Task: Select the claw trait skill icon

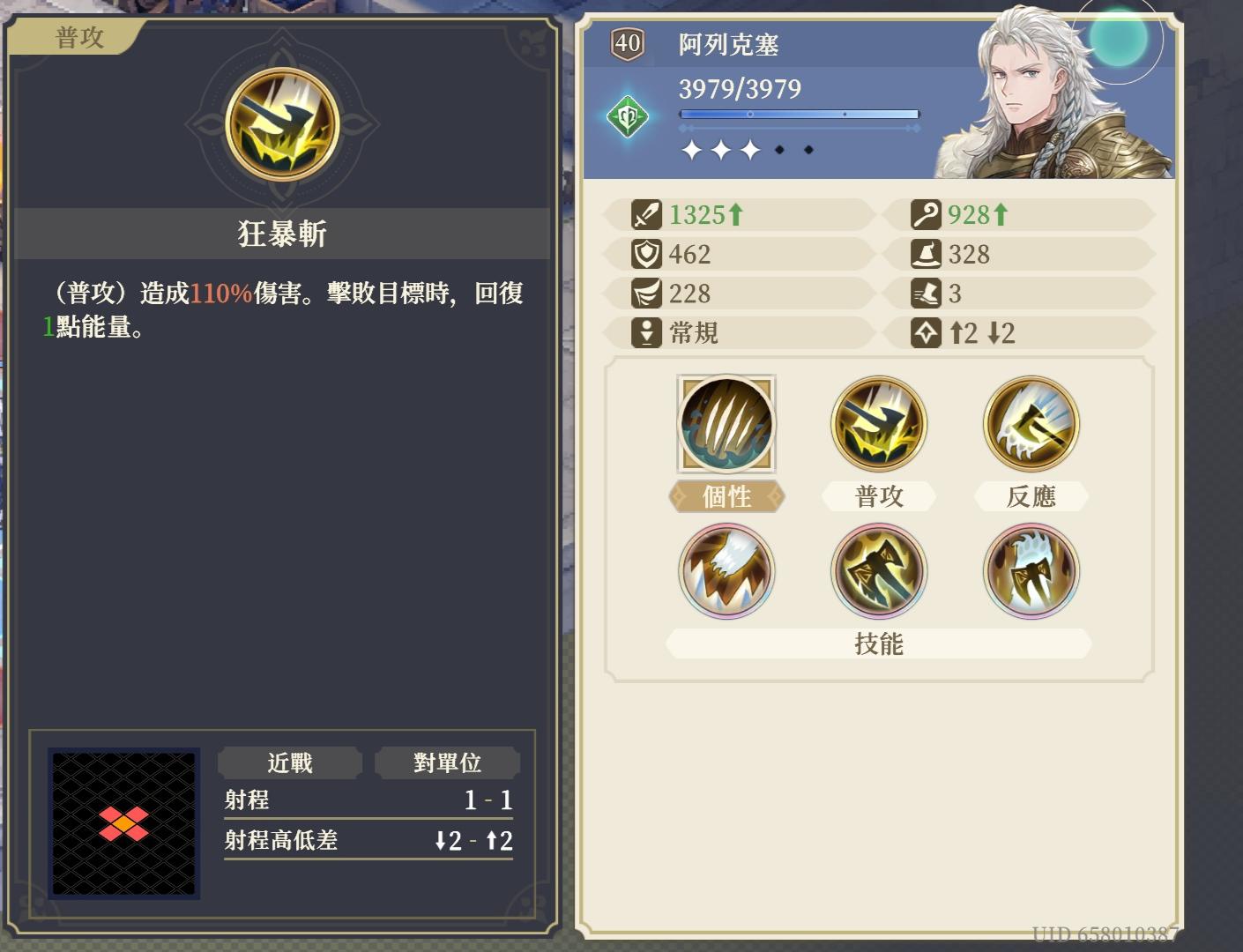Action: [x=726, y=424]
